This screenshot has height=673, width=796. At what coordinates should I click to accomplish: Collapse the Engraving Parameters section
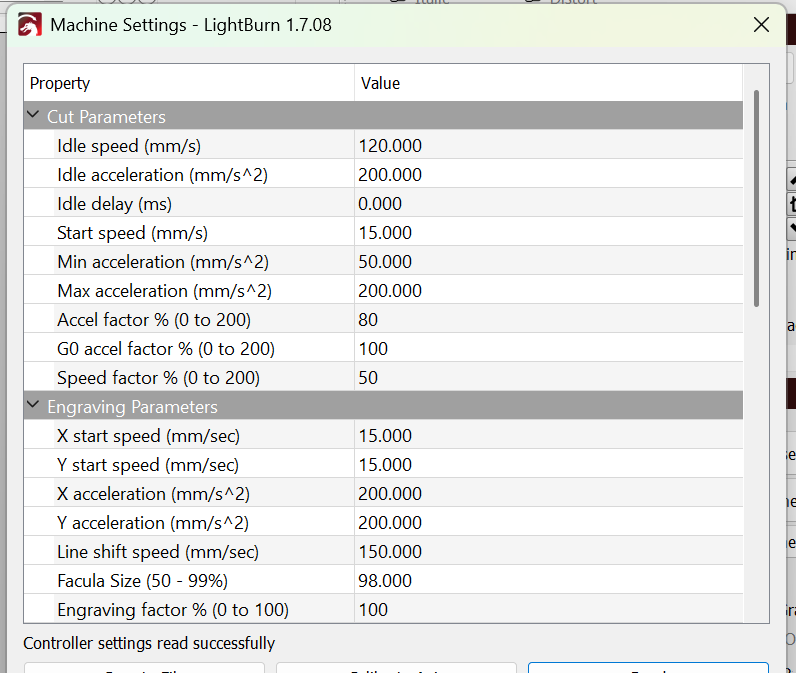point(33,405)
